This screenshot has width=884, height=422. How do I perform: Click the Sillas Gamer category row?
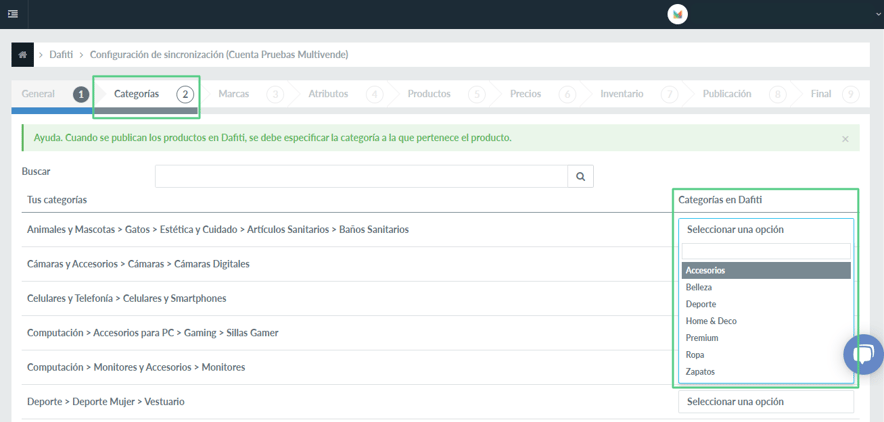click(153, 332)
